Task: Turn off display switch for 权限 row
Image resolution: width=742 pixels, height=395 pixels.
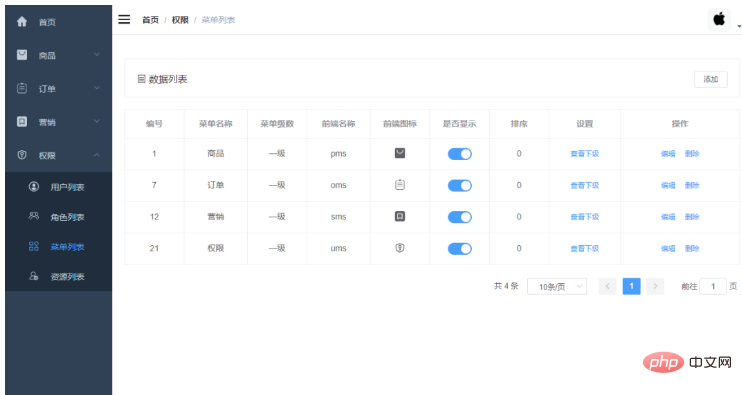Action: [x=459, y=249]
